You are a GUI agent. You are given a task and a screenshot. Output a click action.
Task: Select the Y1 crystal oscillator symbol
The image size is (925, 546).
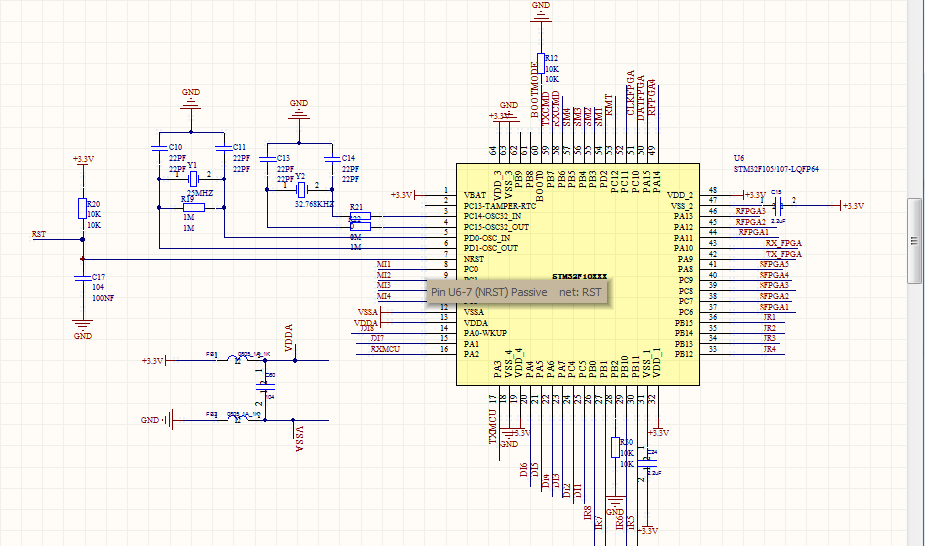(x=193, y=178)
